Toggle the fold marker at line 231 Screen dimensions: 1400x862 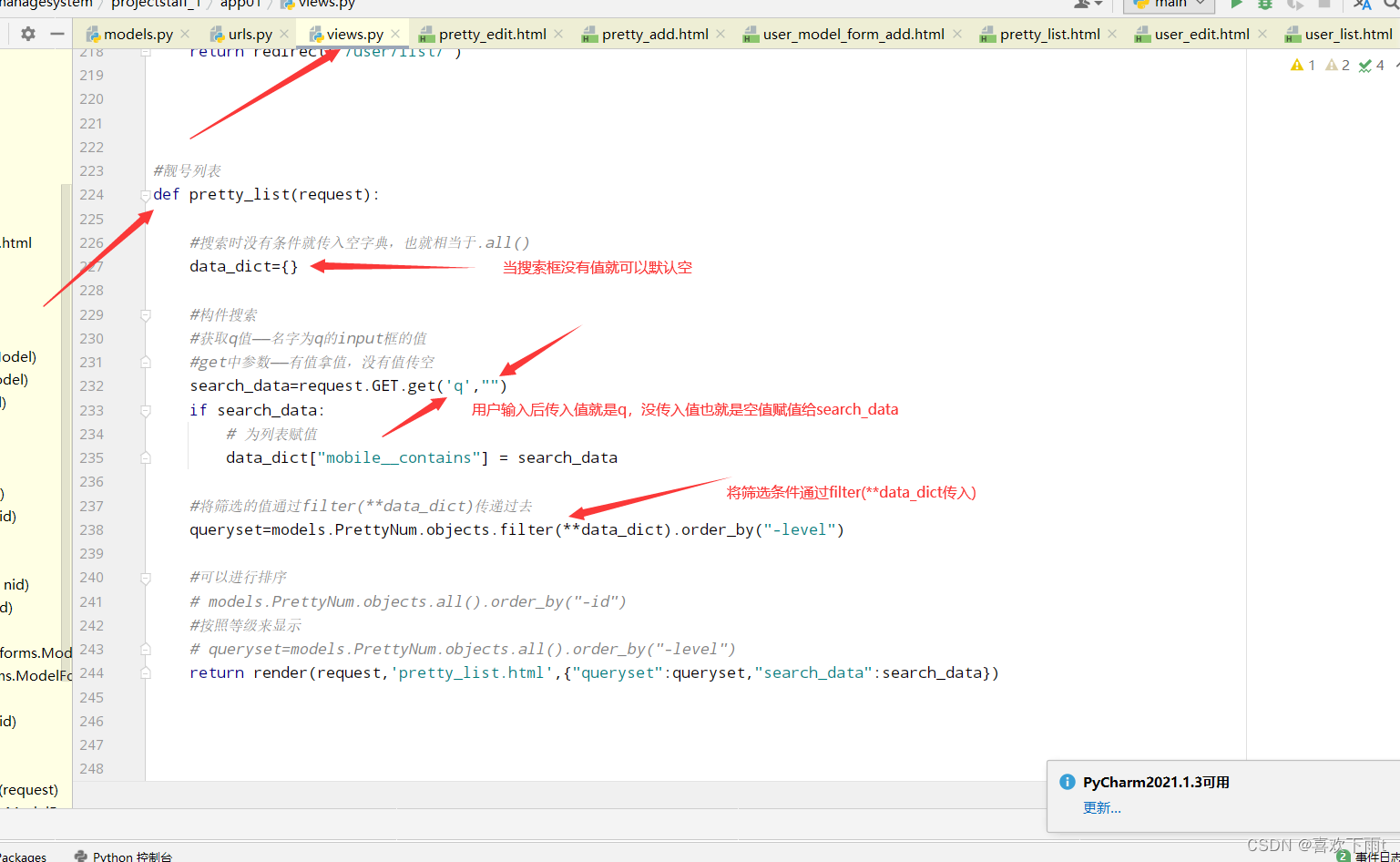tap(146, 363)
